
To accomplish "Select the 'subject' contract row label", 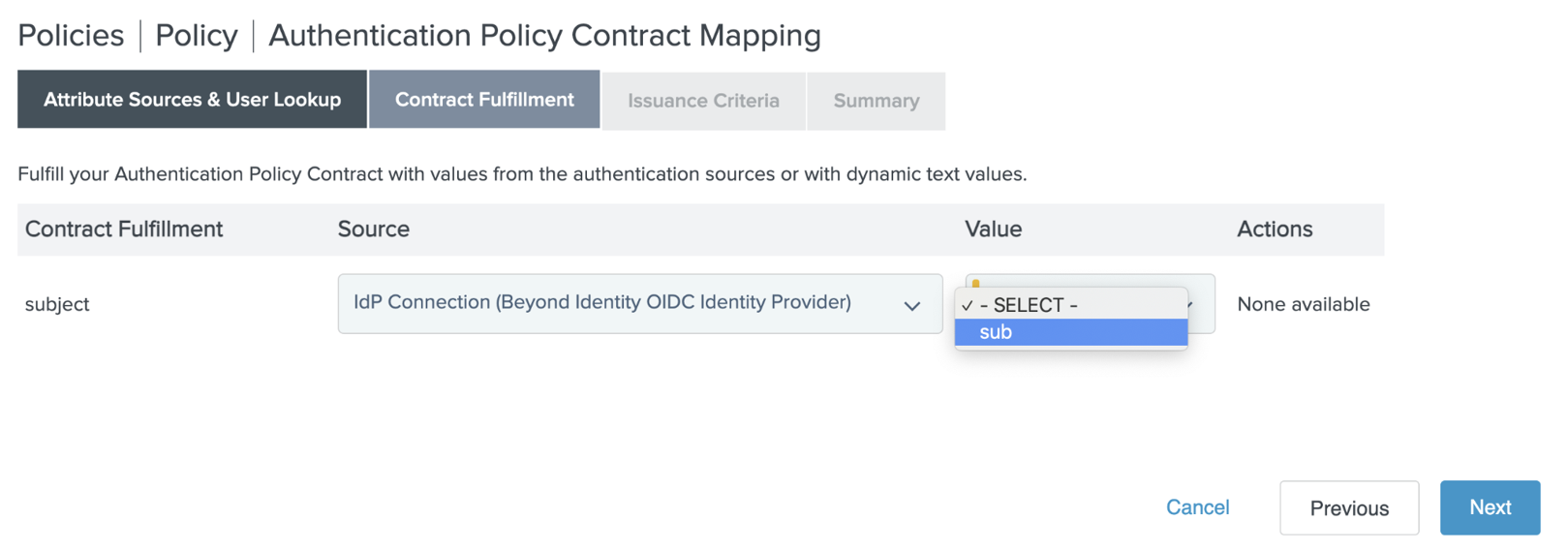I will pyautogui.click(x=57, y=304).
